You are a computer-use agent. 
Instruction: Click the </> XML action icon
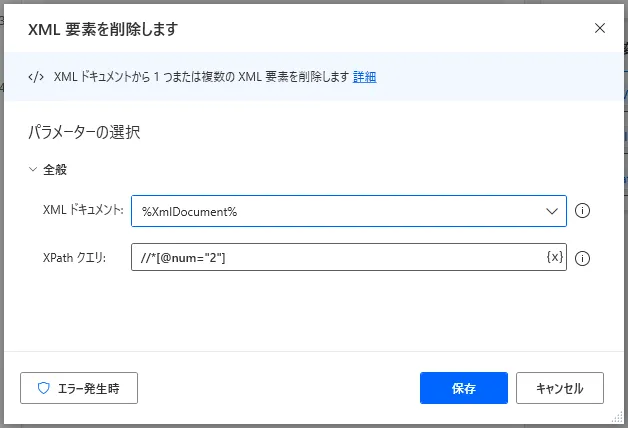click(x=36, y=77)
